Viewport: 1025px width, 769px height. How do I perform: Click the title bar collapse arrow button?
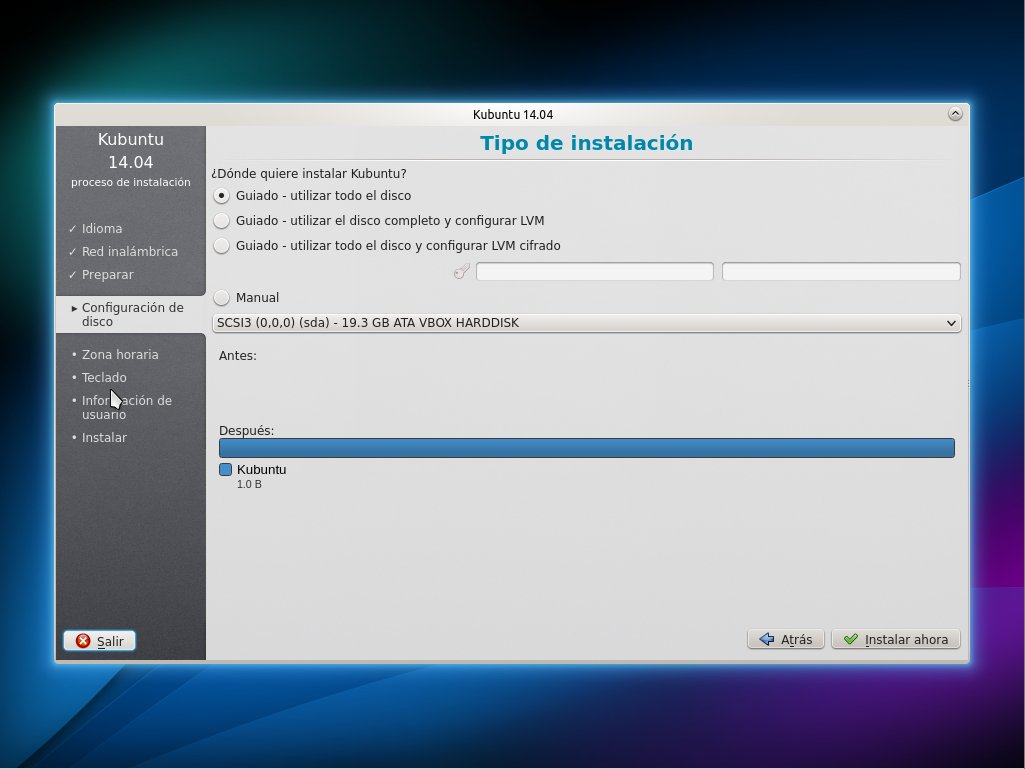point(955,114)
